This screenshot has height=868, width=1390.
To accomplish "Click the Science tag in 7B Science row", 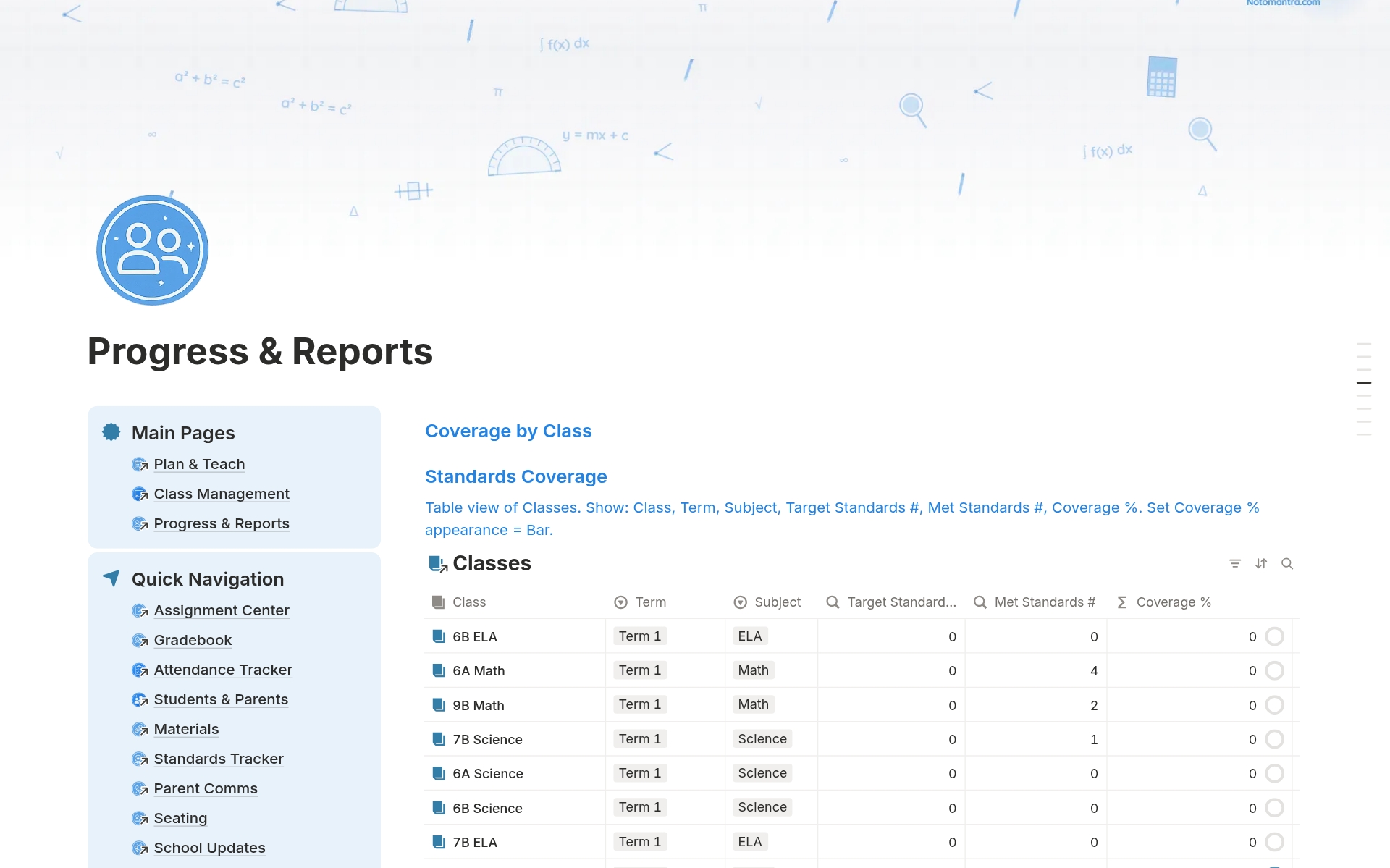I will pos(762,739).
